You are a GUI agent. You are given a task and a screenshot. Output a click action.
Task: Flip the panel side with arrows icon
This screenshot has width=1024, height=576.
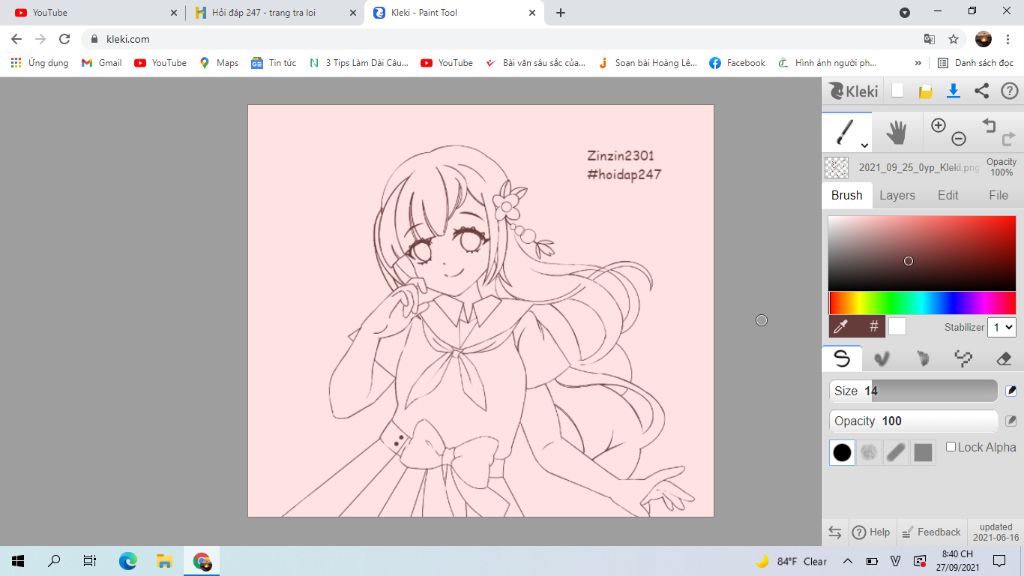pyautogui.click(x=835, y=532)
